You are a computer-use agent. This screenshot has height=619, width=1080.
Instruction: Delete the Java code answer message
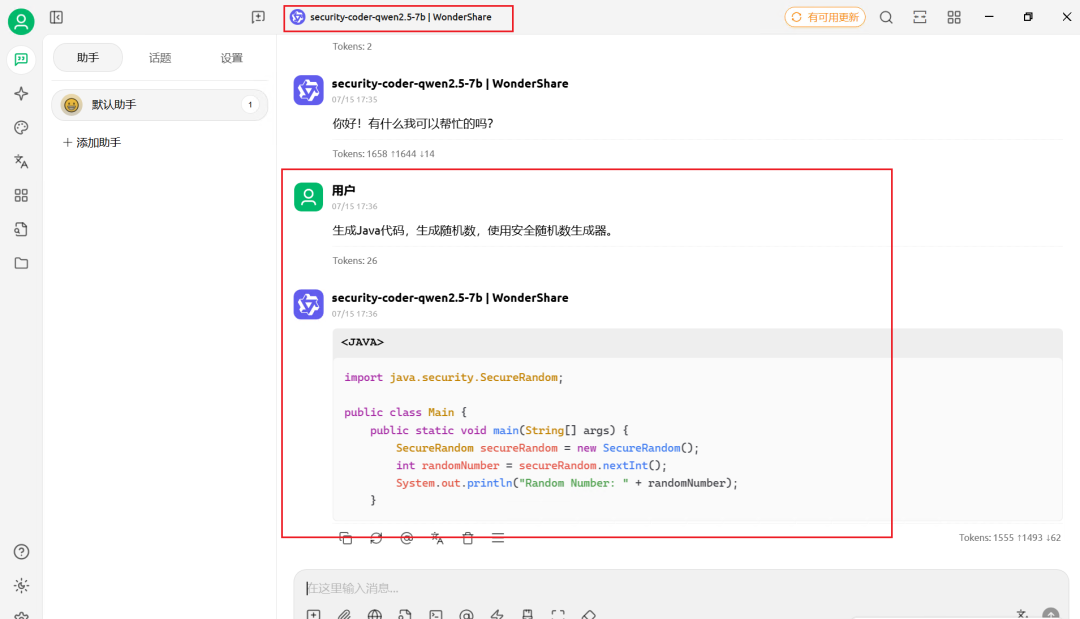(468, 538)
